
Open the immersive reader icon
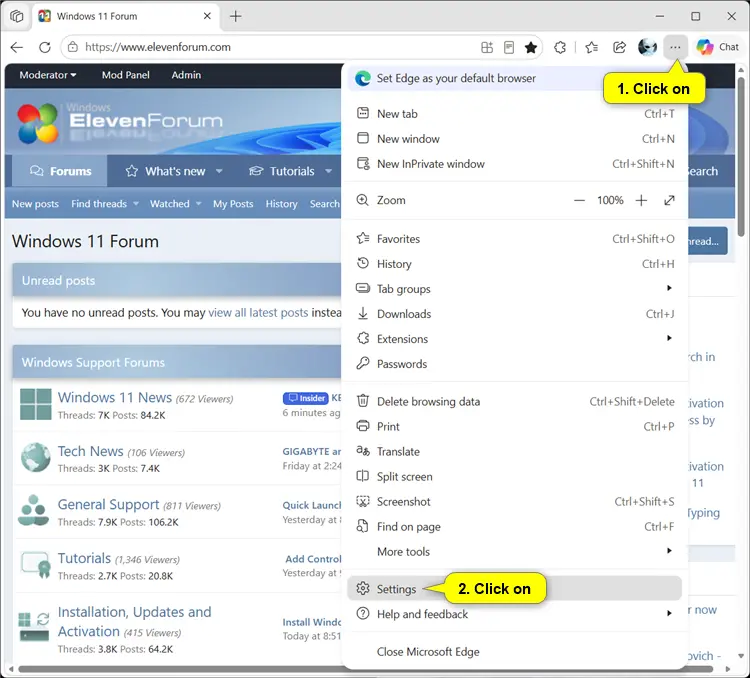509,47
